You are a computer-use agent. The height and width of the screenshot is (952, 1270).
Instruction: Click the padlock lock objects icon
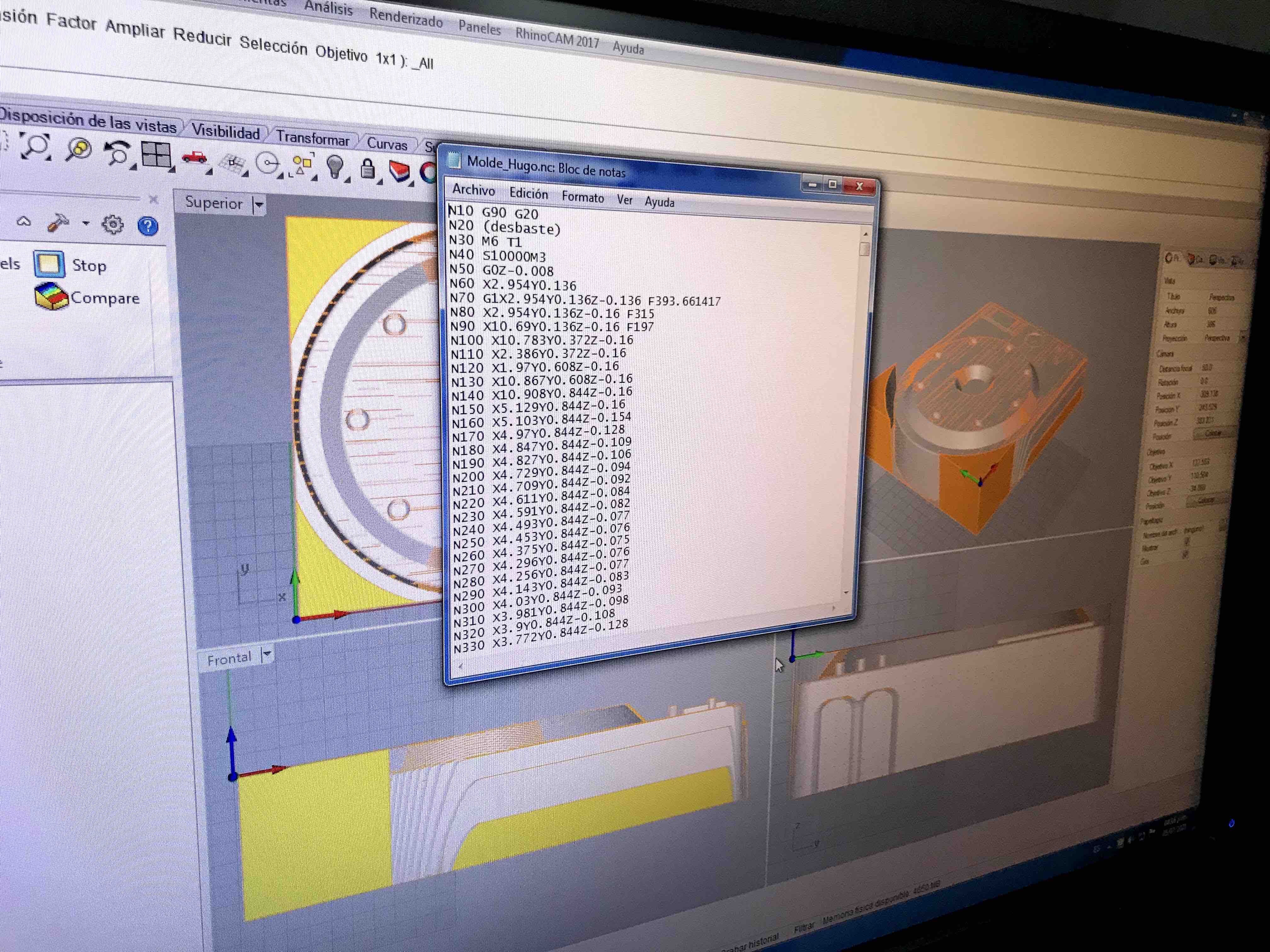click(x=368, y=169)
